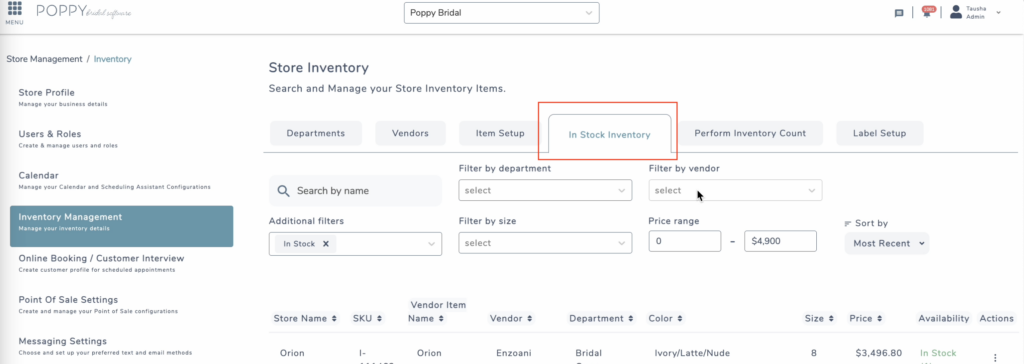Open the Label Setup tab
Screen dimensions: 1024x364
pos(880,133)
